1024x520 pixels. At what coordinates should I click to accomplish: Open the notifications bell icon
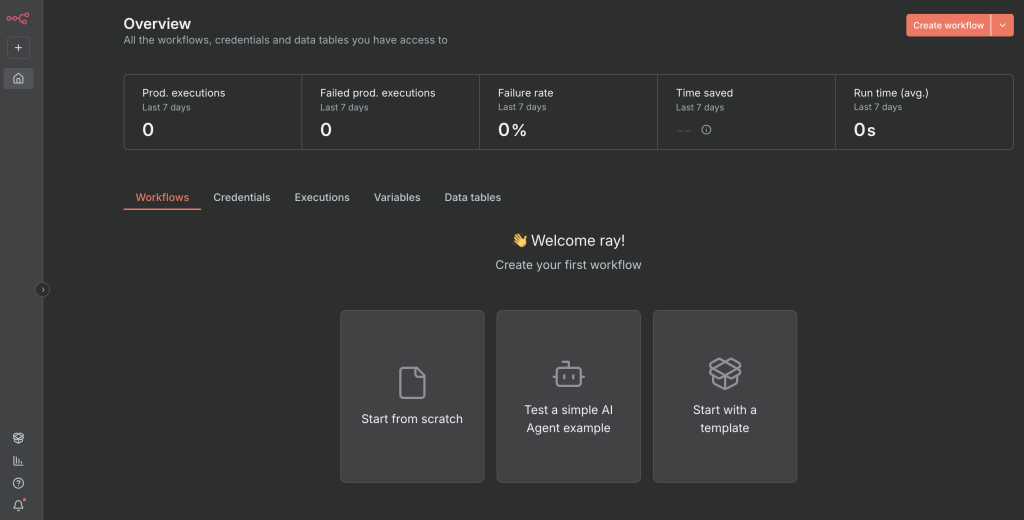coord(18,505)
